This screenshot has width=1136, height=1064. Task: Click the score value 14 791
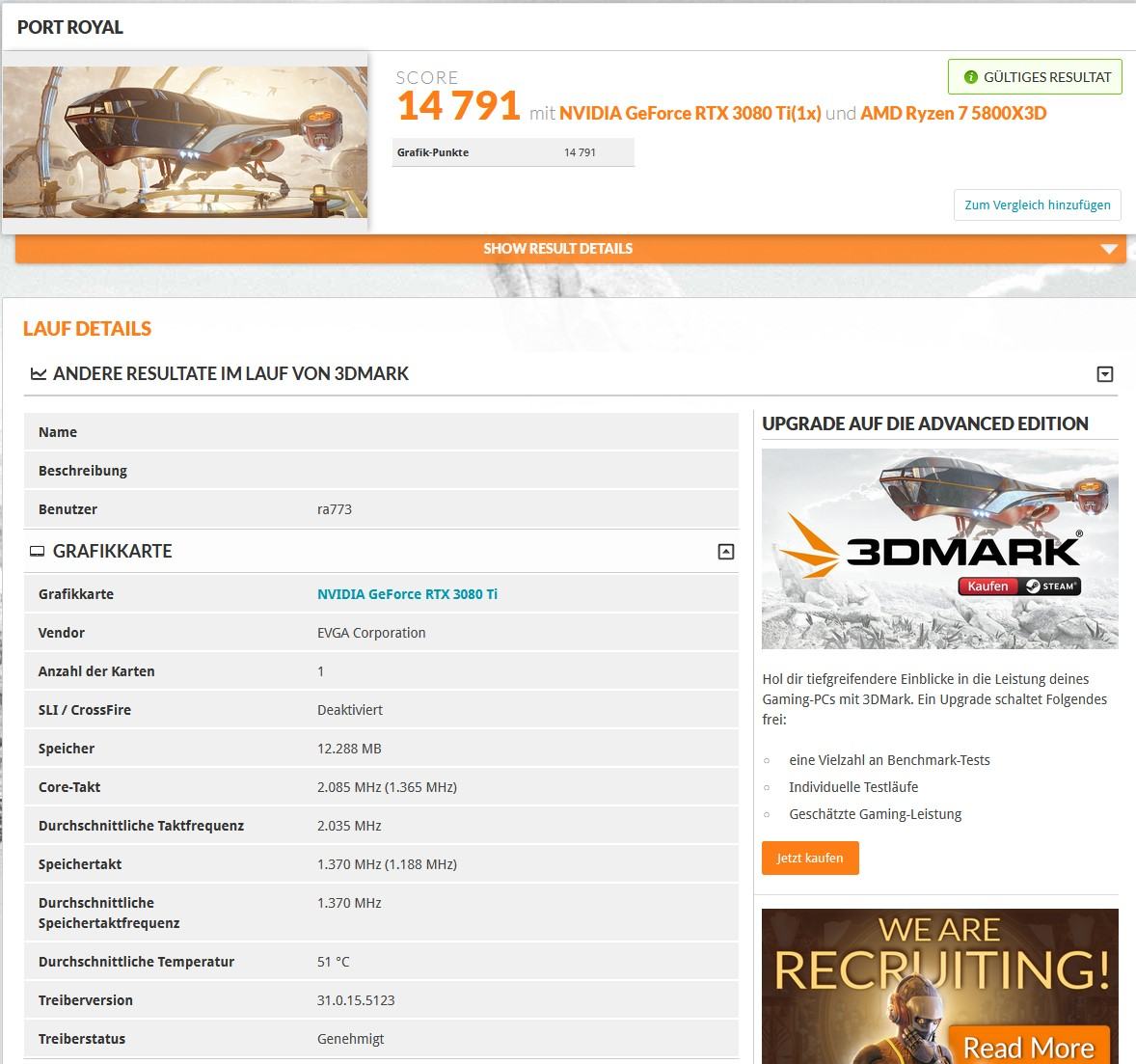coord(459,106)
